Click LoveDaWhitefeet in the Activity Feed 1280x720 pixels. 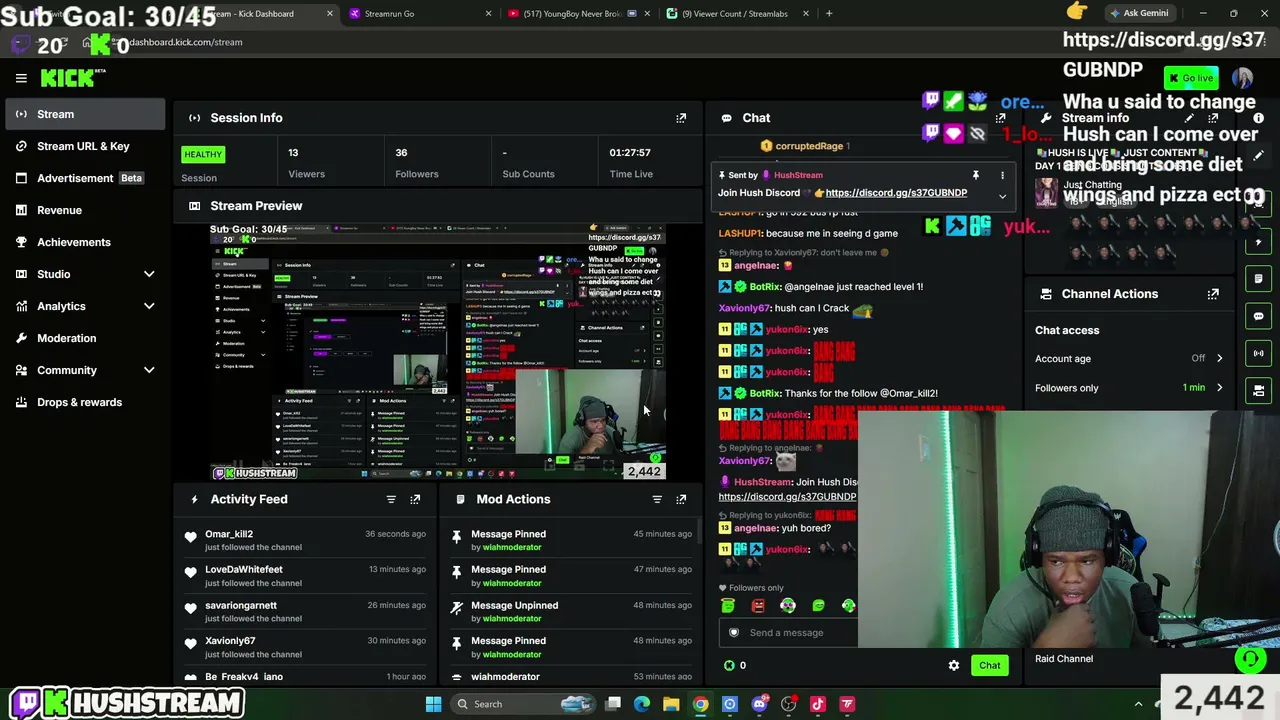click(244, 570)
